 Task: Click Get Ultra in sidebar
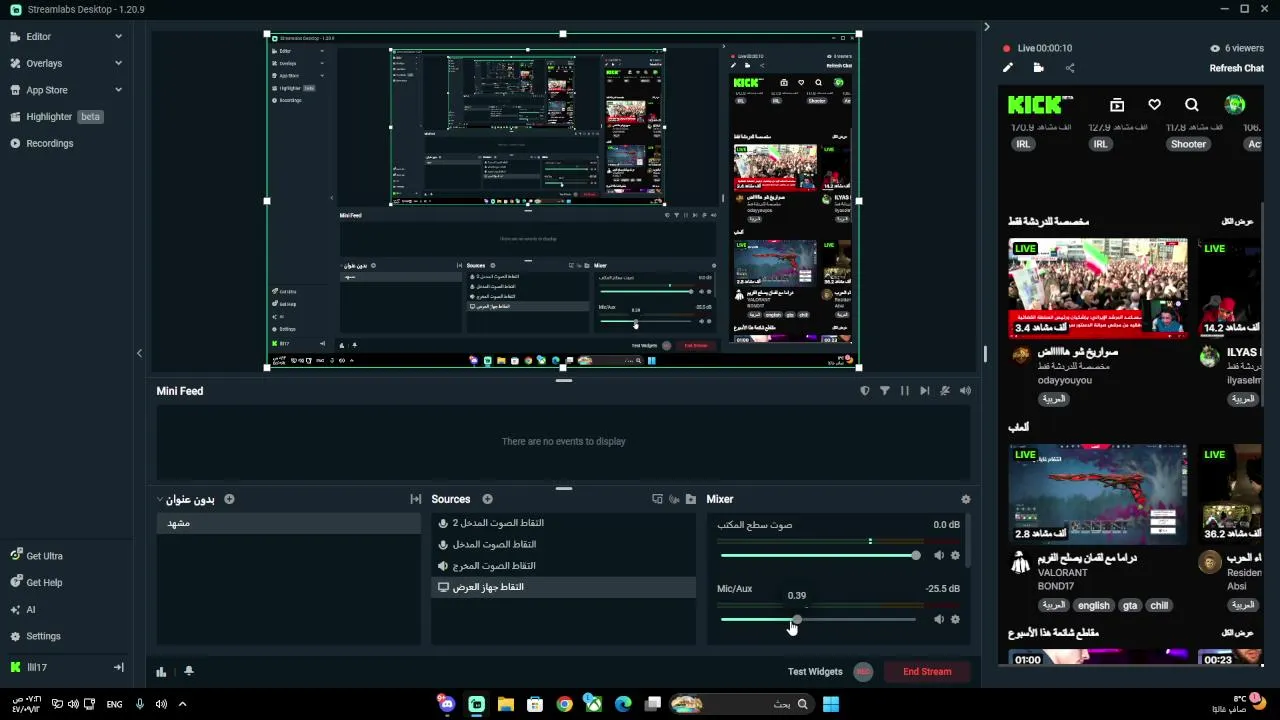pos(44,556)
